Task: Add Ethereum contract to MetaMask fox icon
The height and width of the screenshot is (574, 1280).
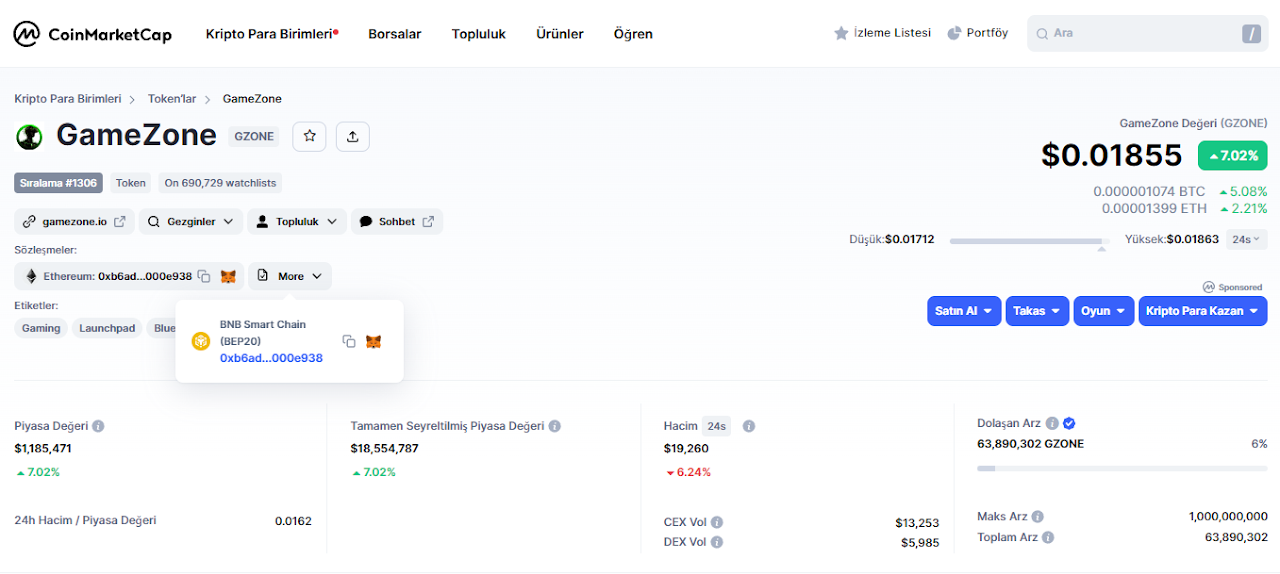Action: click(x=228, y=276)
